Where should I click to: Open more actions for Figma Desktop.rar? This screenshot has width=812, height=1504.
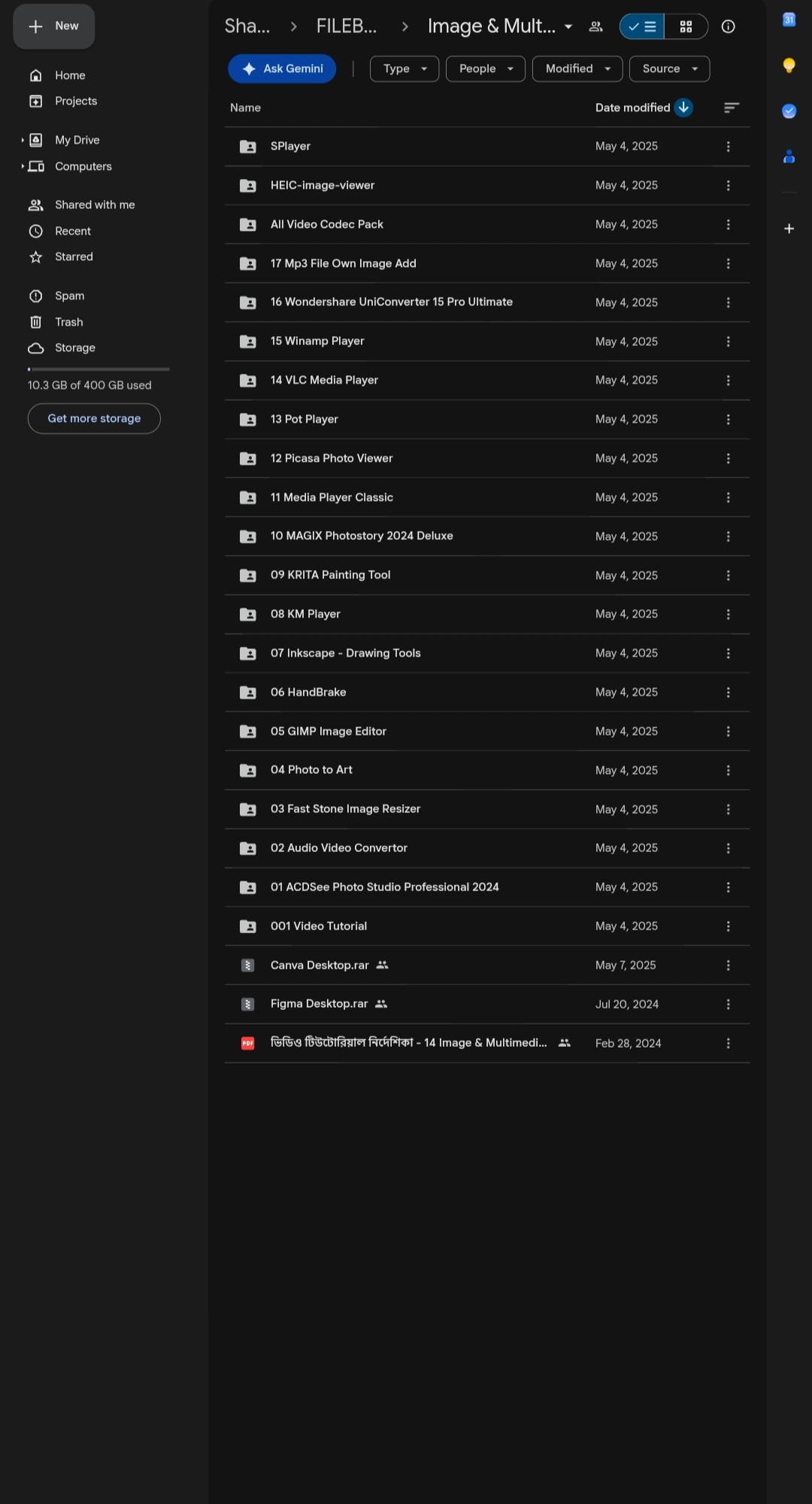coord(728,1004)
